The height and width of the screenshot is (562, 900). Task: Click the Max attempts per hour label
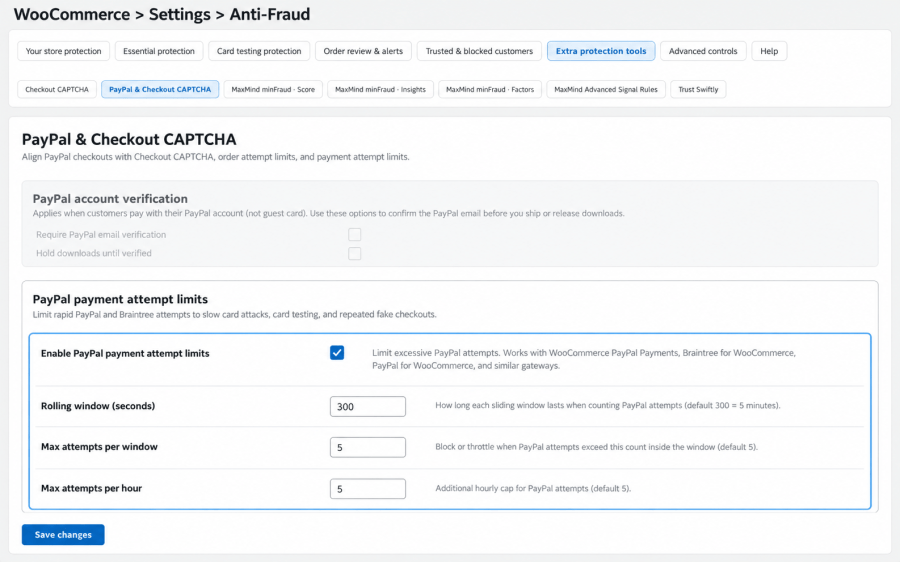(91, 488)
